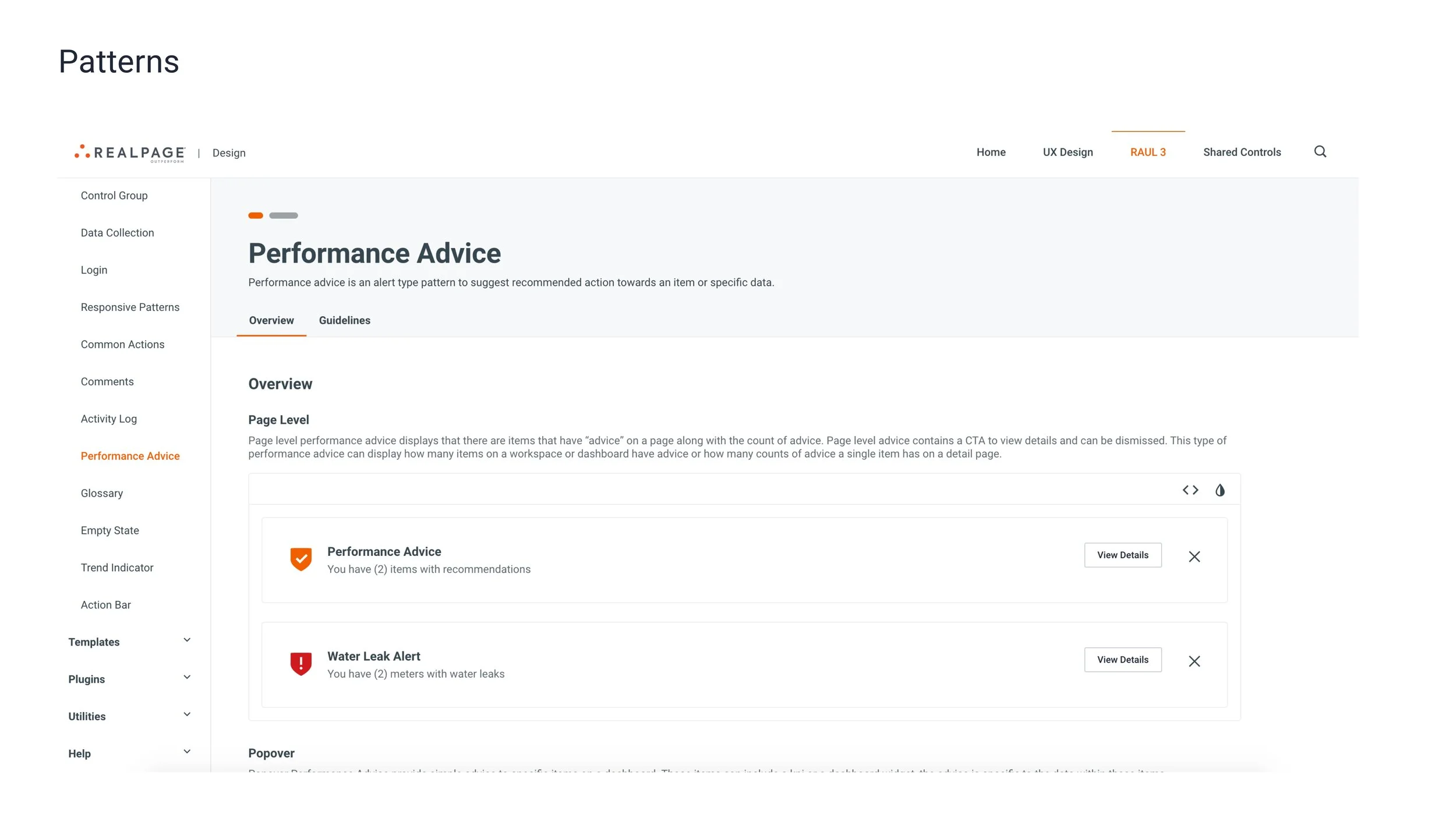Dismiss the Water Leak Alert
The height and width of the screenshot is (815, 1456).
click(1194, 661)
